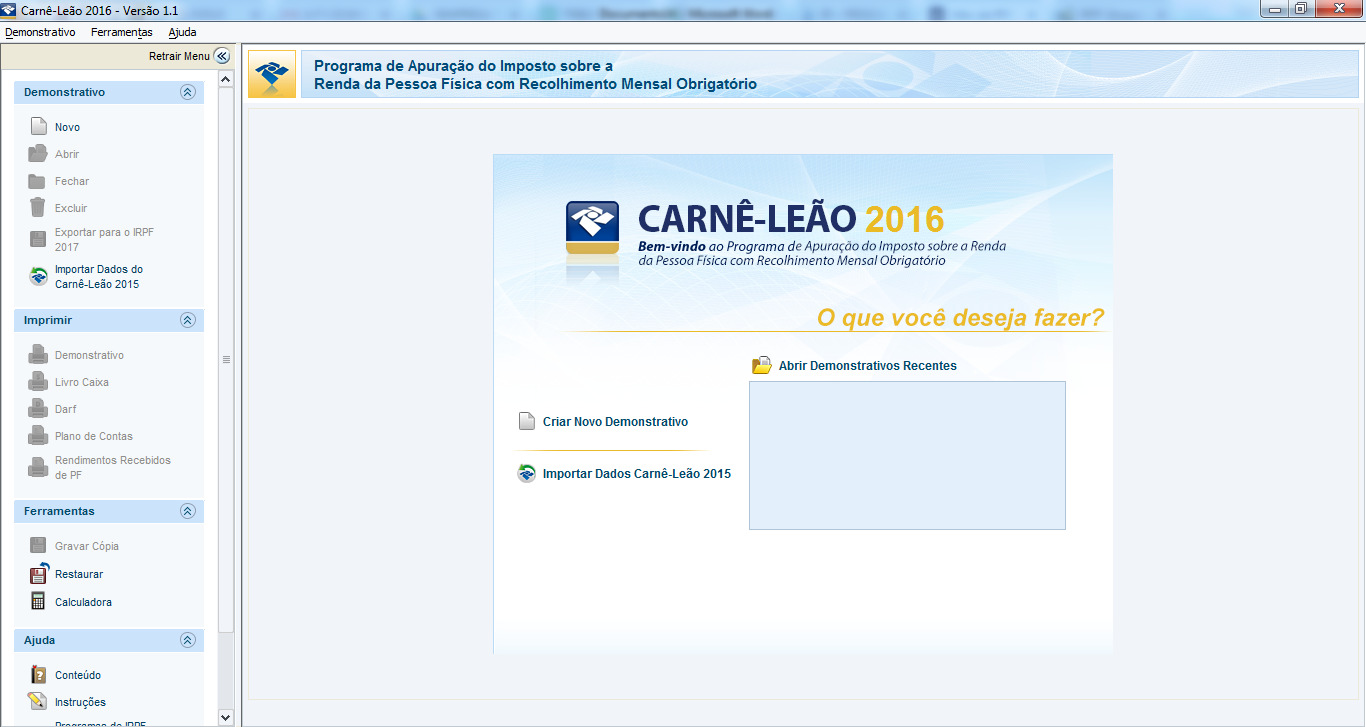
Task: Click the Rendimentos Recebidos de PF printer icon
Action: 38,468
